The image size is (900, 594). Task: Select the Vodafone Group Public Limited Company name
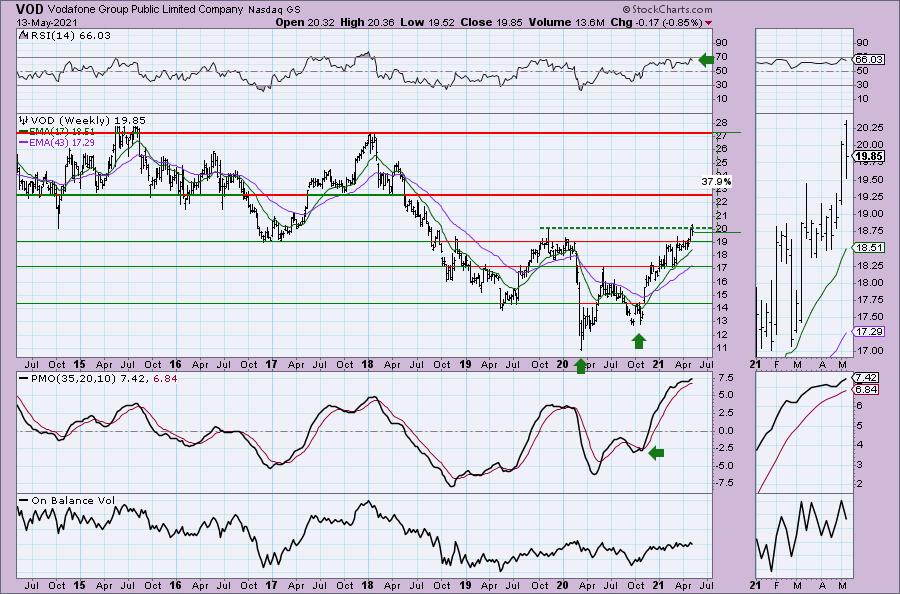146,10
